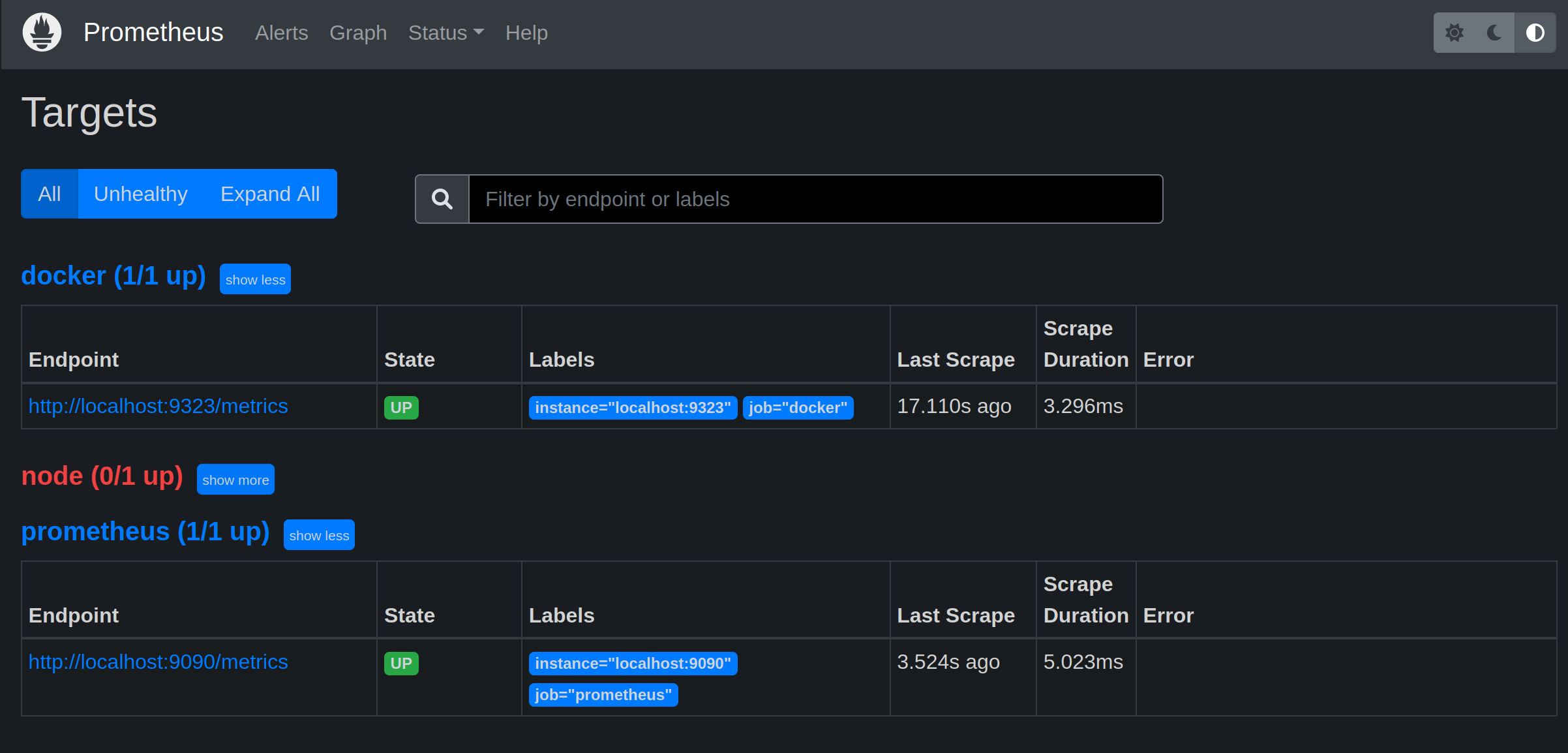Toggle the Unhealthy targets filter
This screenshot has height=753, width=1568.
[x=140, y=193]
